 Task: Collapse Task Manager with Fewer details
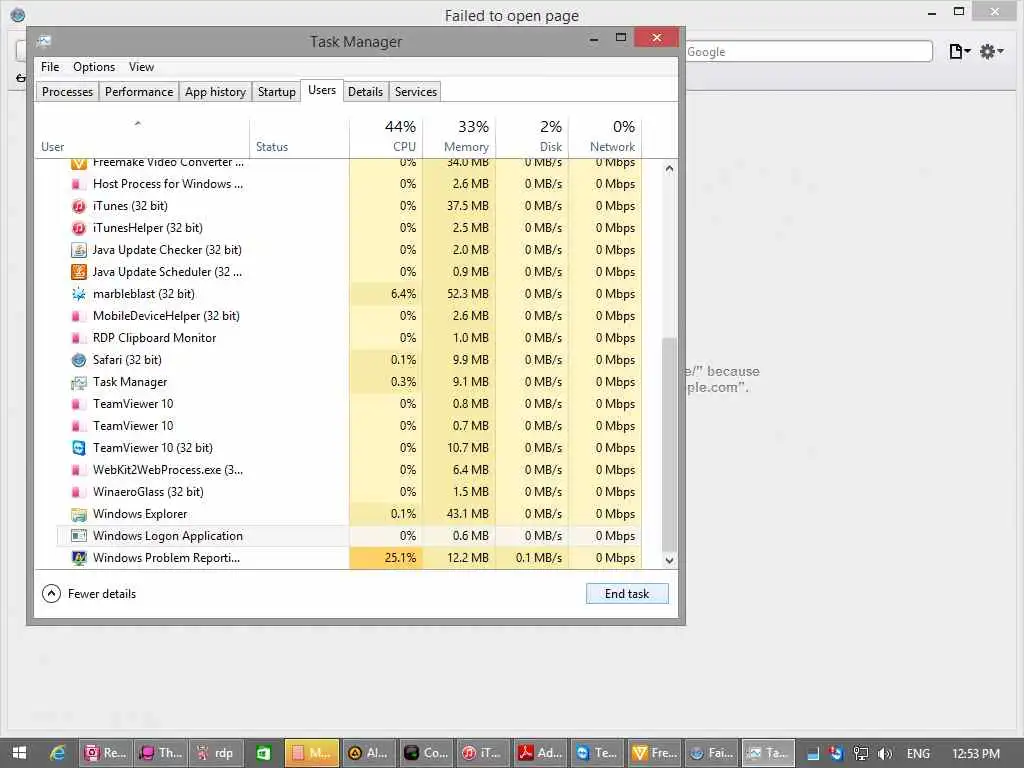[x=89, y=594]
